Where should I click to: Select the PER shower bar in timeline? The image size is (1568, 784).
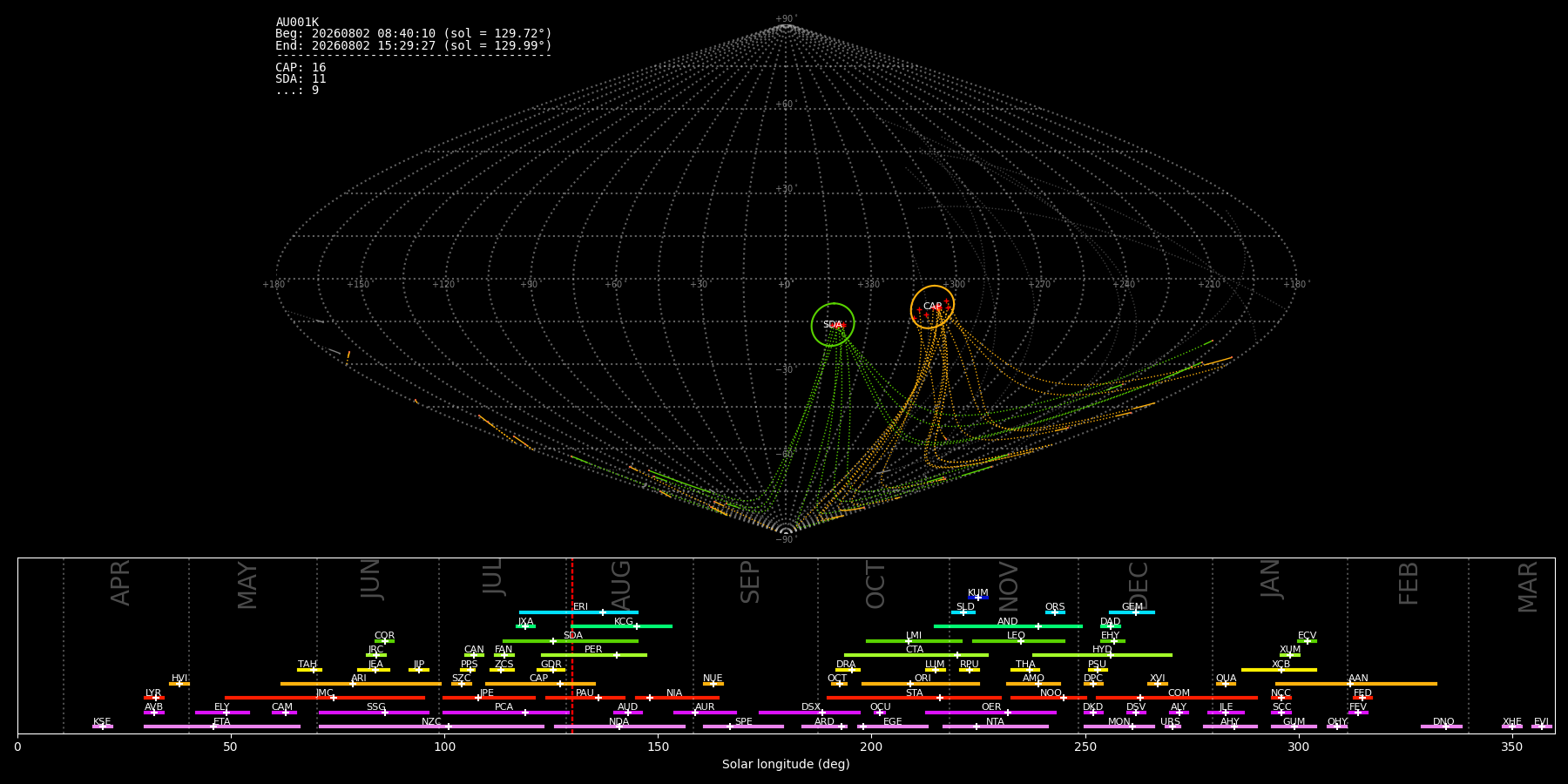click(x=593, y=655)
